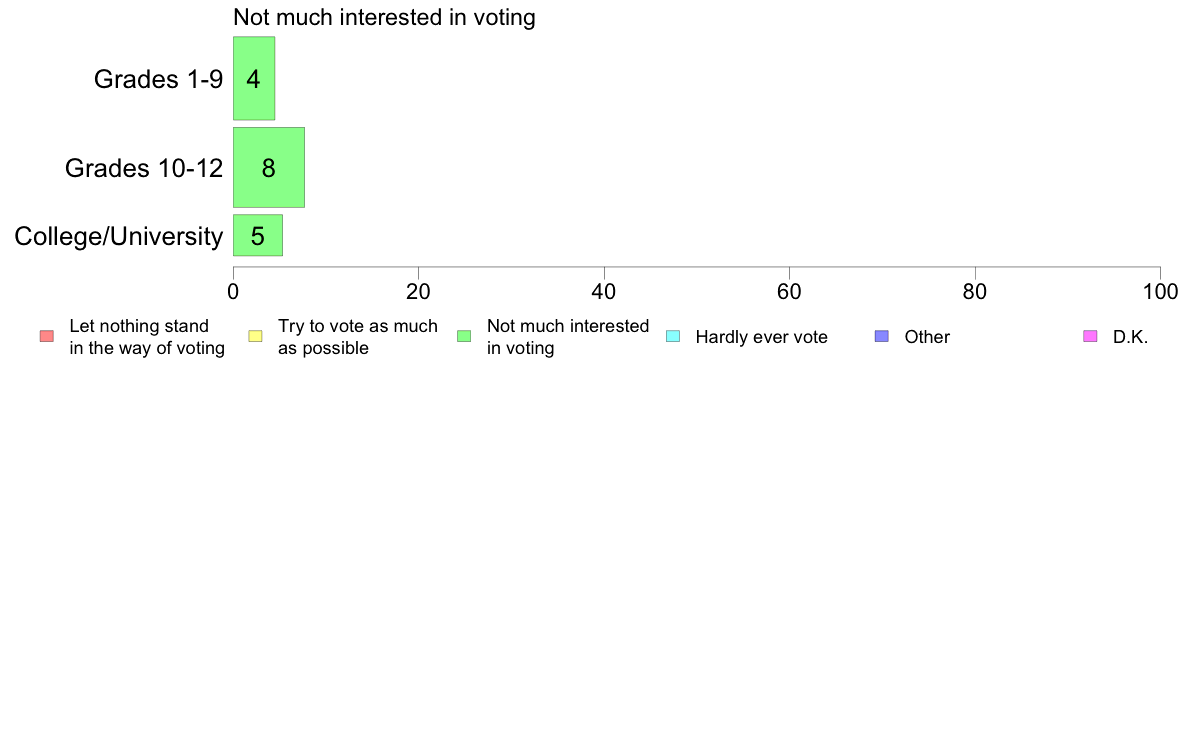Click the blue 'Other' legend swatch
The width and height of the screenshot is (1188, 736).
tap(882, 337)
